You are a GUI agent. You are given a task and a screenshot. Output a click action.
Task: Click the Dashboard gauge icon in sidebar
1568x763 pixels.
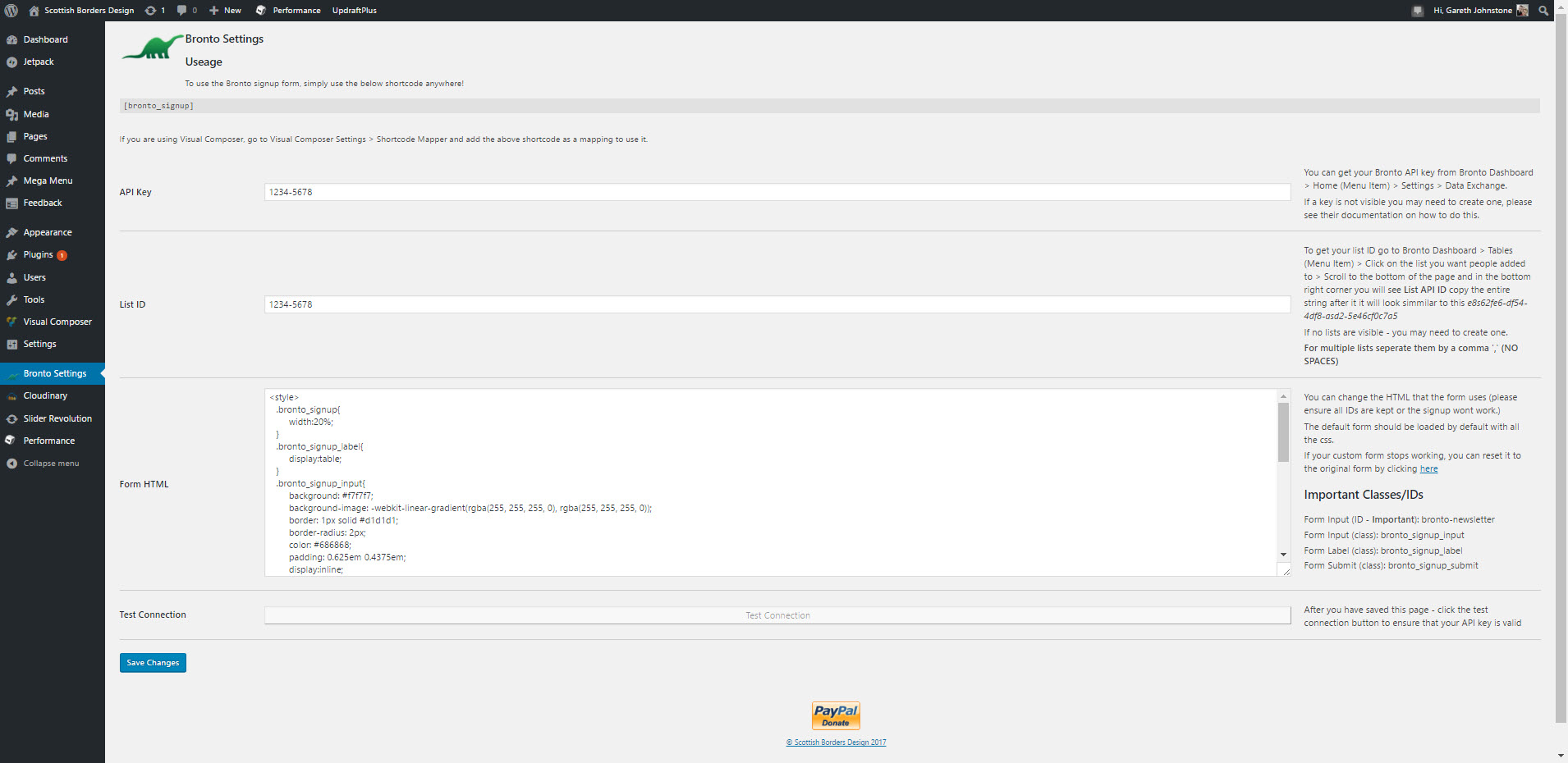(x=11, y=39)
